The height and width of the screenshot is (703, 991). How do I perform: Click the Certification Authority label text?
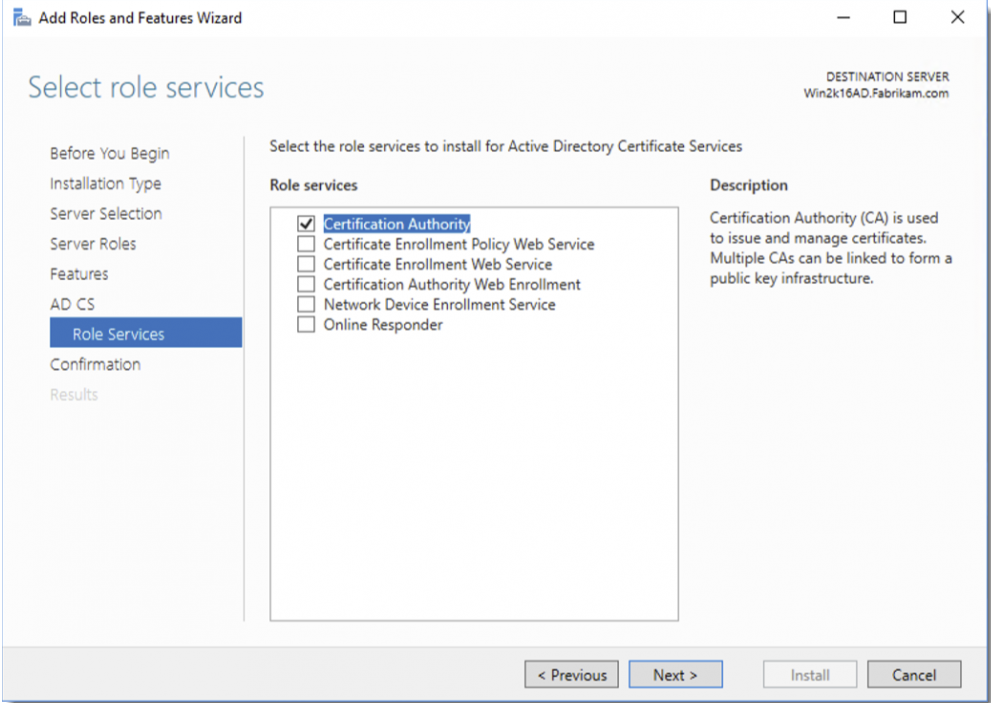click(x=397, y=224)
